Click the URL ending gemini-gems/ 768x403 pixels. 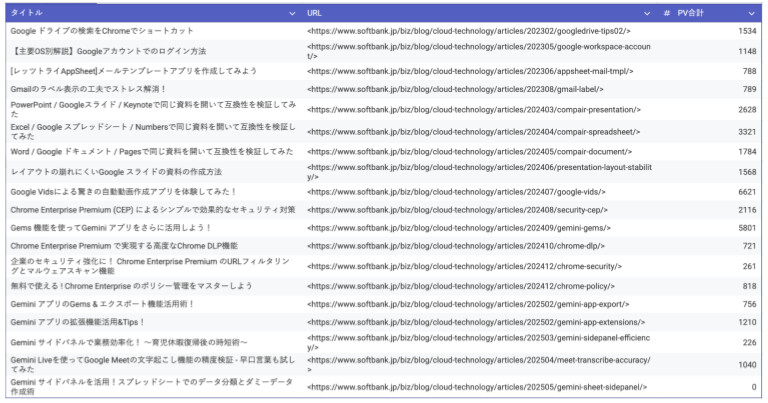(x=459, y=228)
